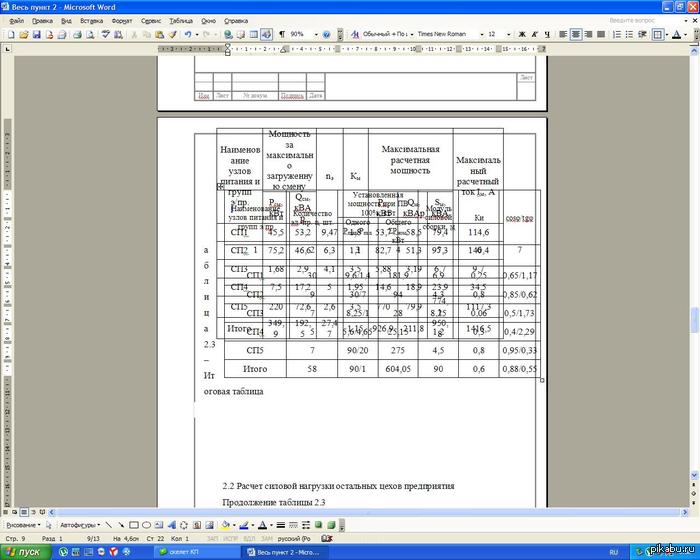Toggle bold formatting
This screenshot has height=560, width=700.
tap(524, 34)
